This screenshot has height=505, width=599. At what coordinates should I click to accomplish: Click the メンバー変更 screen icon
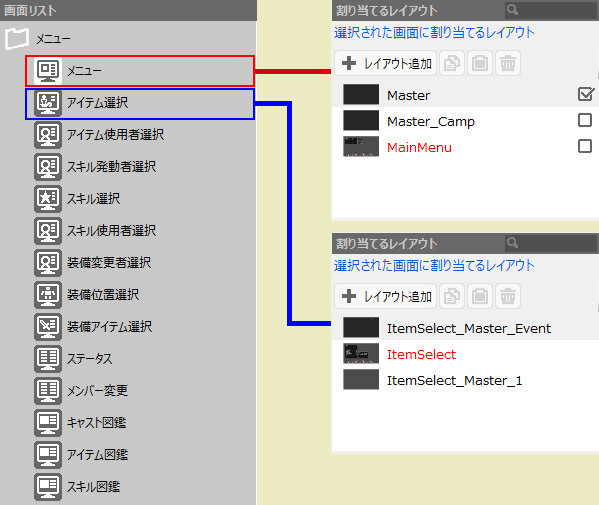coord(48,391)
